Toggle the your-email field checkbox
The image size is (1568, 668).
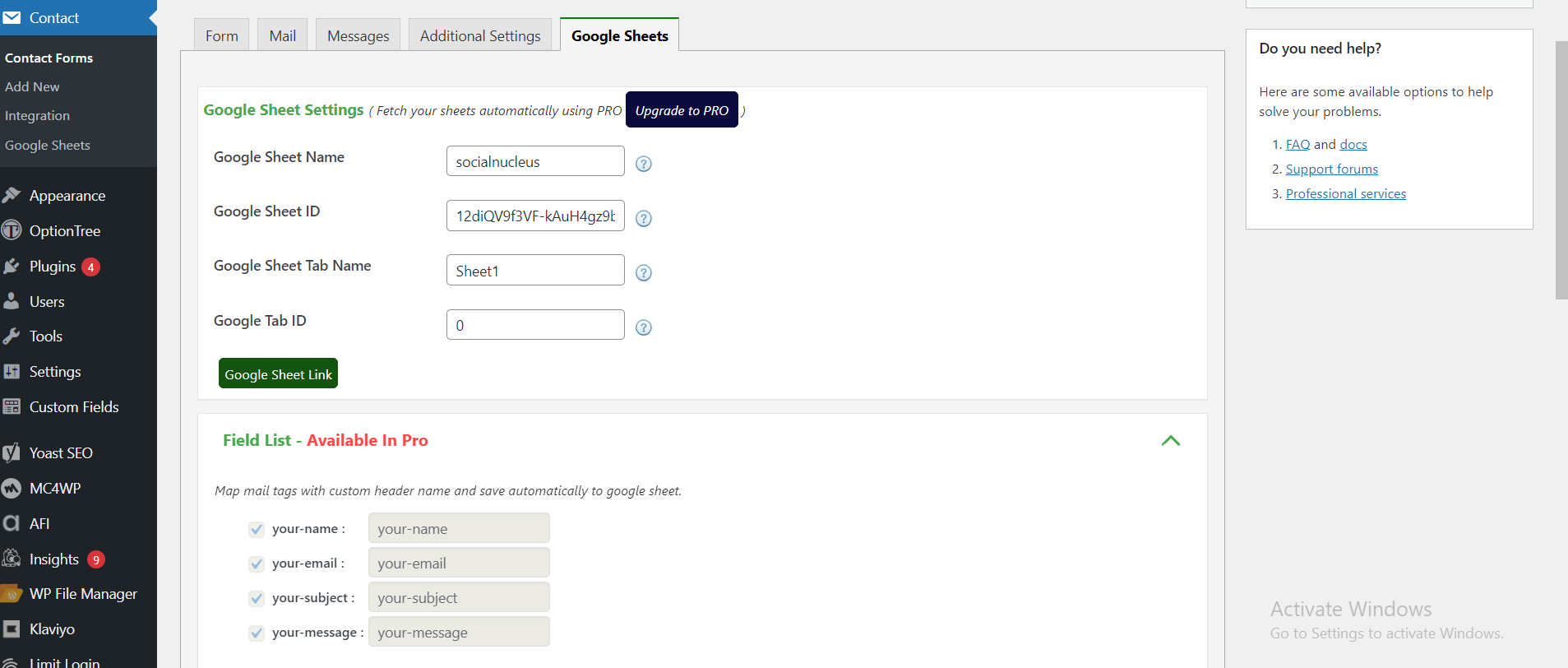click(257, 564)
